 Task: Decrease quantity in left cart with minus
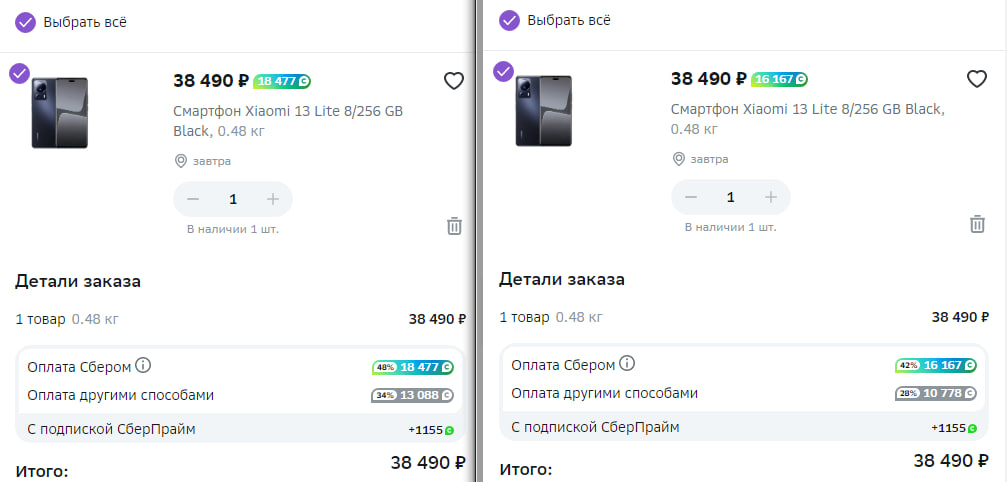pyautogui.click(x=193, y=199)
